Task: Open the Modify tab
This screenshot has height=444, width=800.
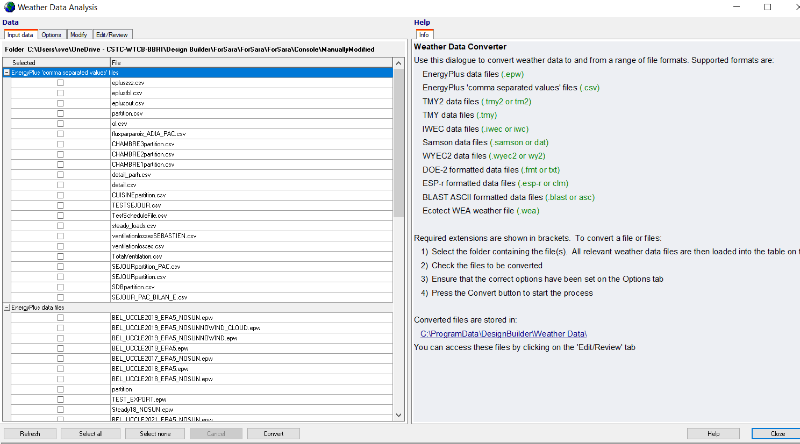Action: (78, 35)
